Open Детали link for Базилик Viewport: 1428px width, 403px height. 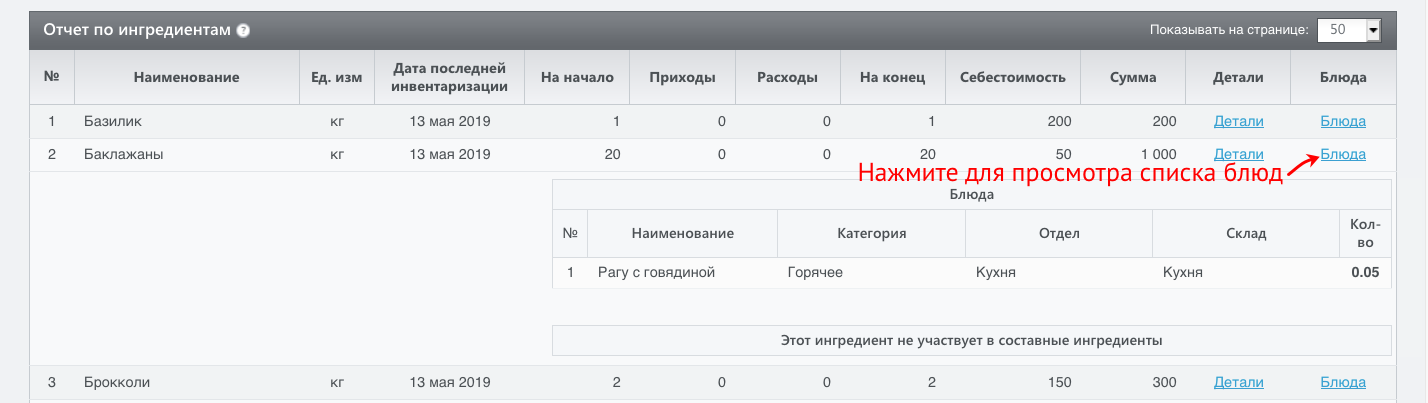pos(1238,122)
